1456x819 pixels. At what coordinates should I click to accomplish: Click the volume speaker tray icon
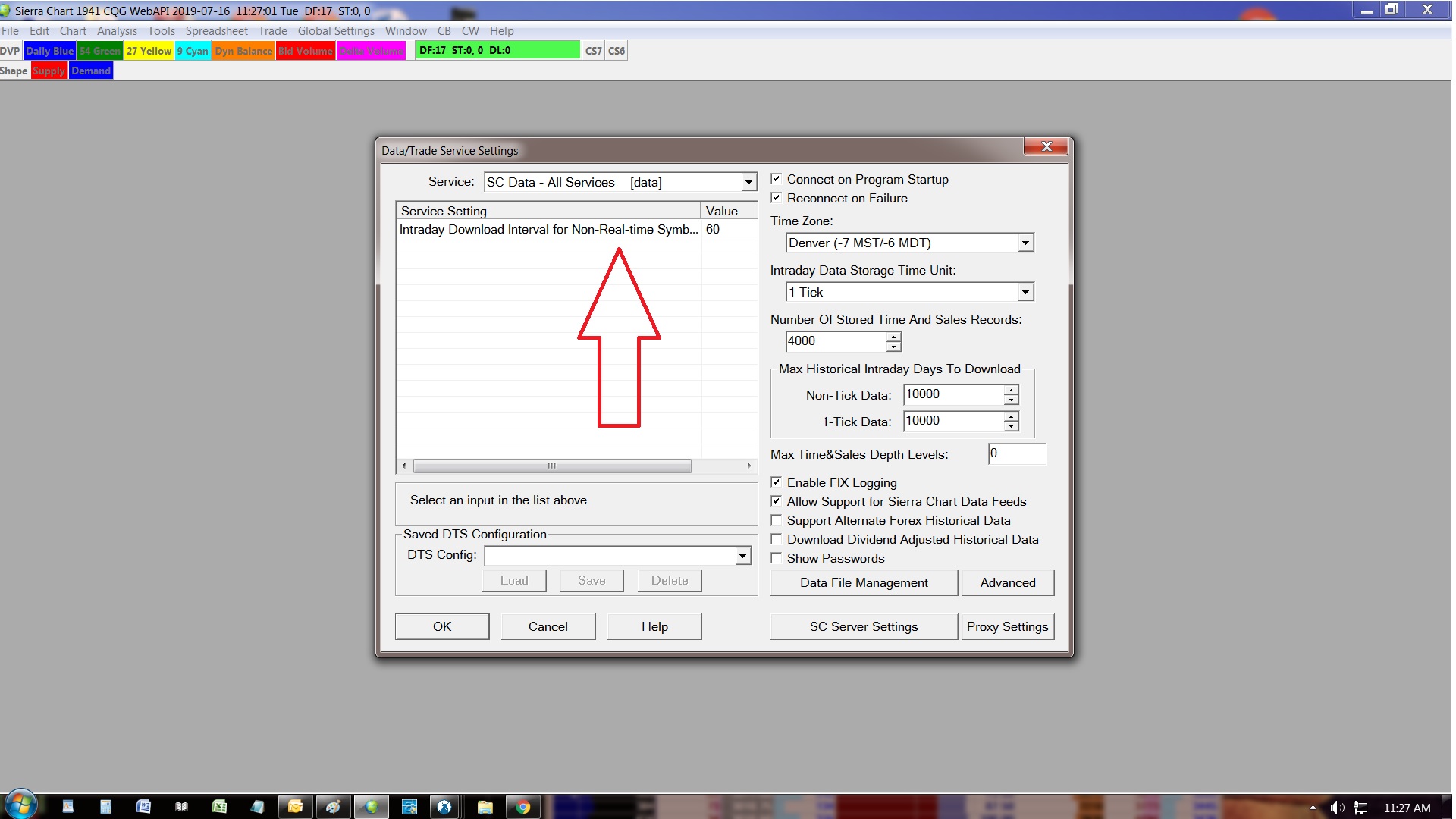click(x=1337, y=808)
